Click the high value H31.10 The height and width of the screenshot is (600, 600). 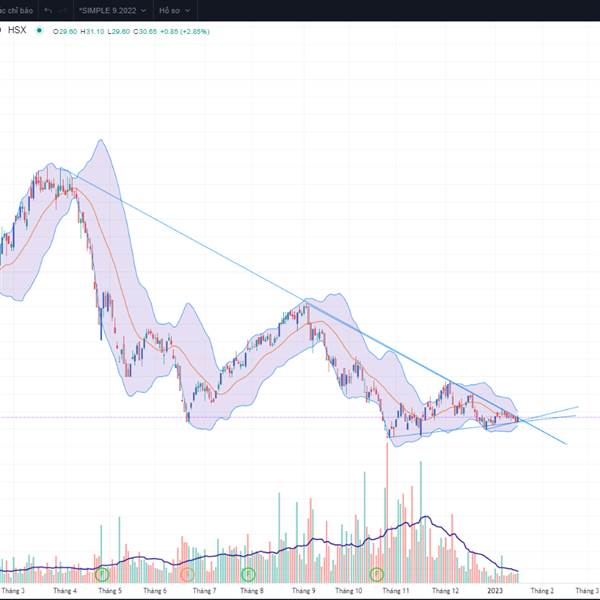pyautogui.click(x=92, y=31)
